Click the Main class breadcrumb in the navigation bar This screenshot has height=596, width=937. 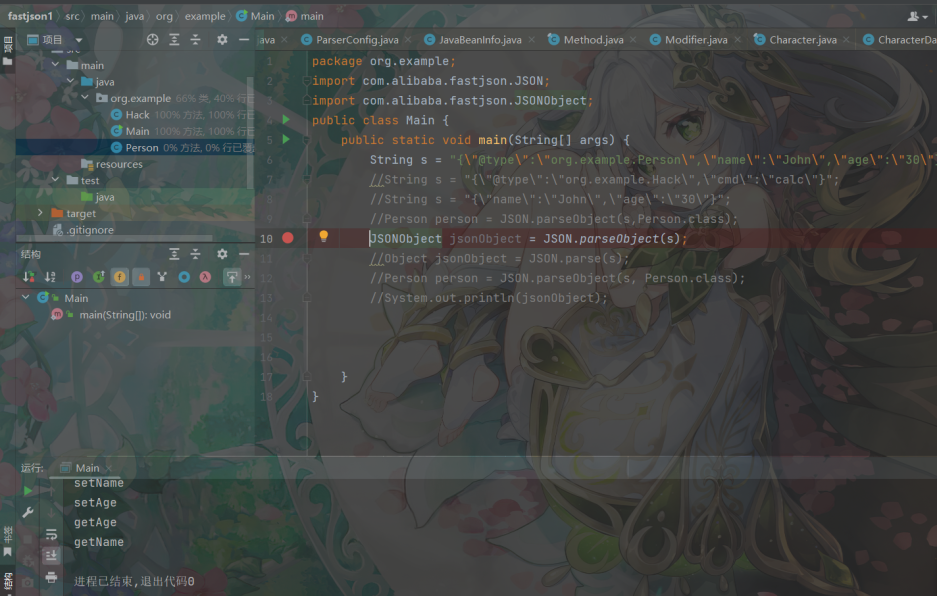[256, 16]
